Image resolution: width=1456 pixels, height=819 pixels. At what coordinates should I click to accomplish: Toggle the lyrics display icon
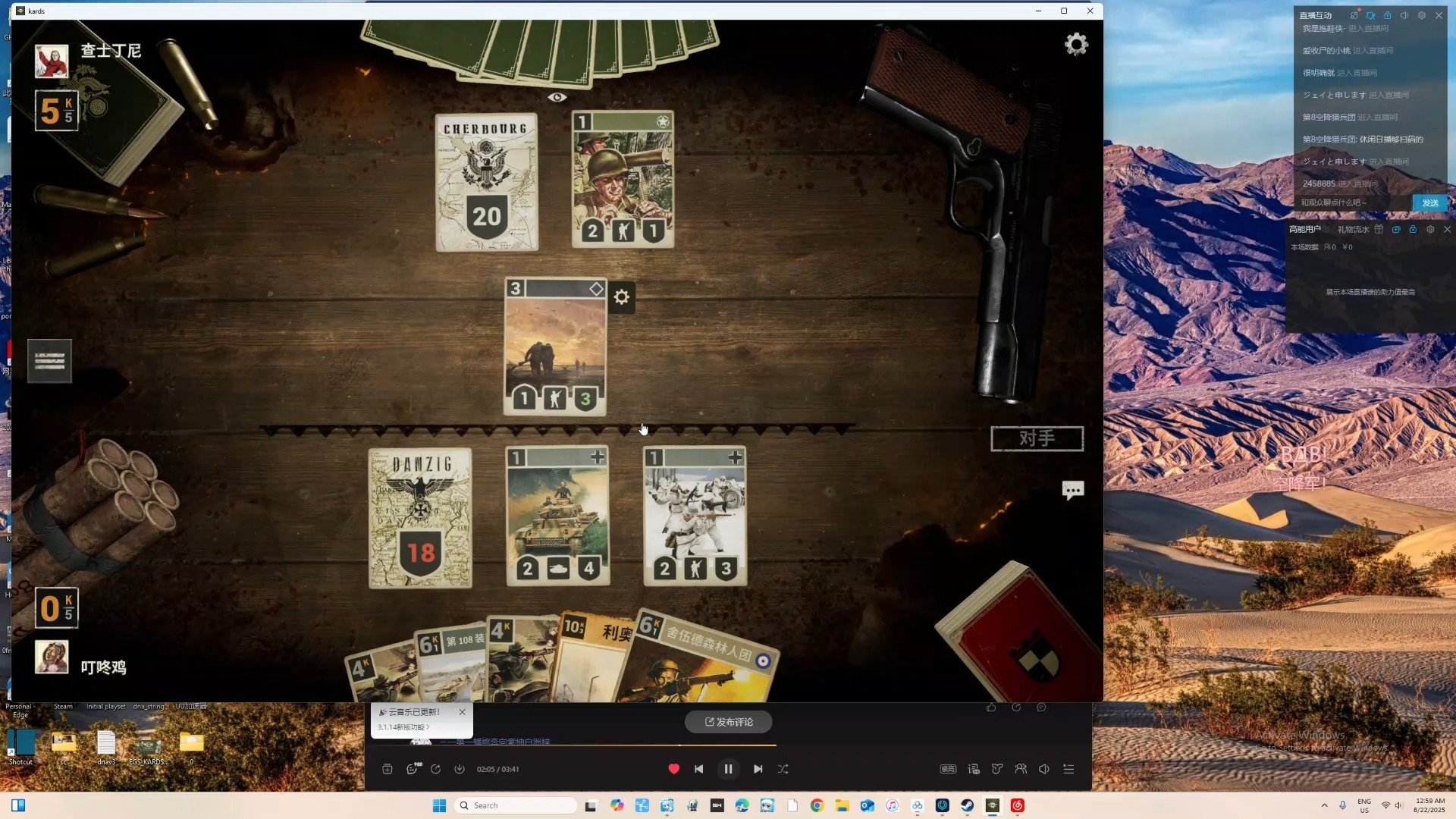974,769
